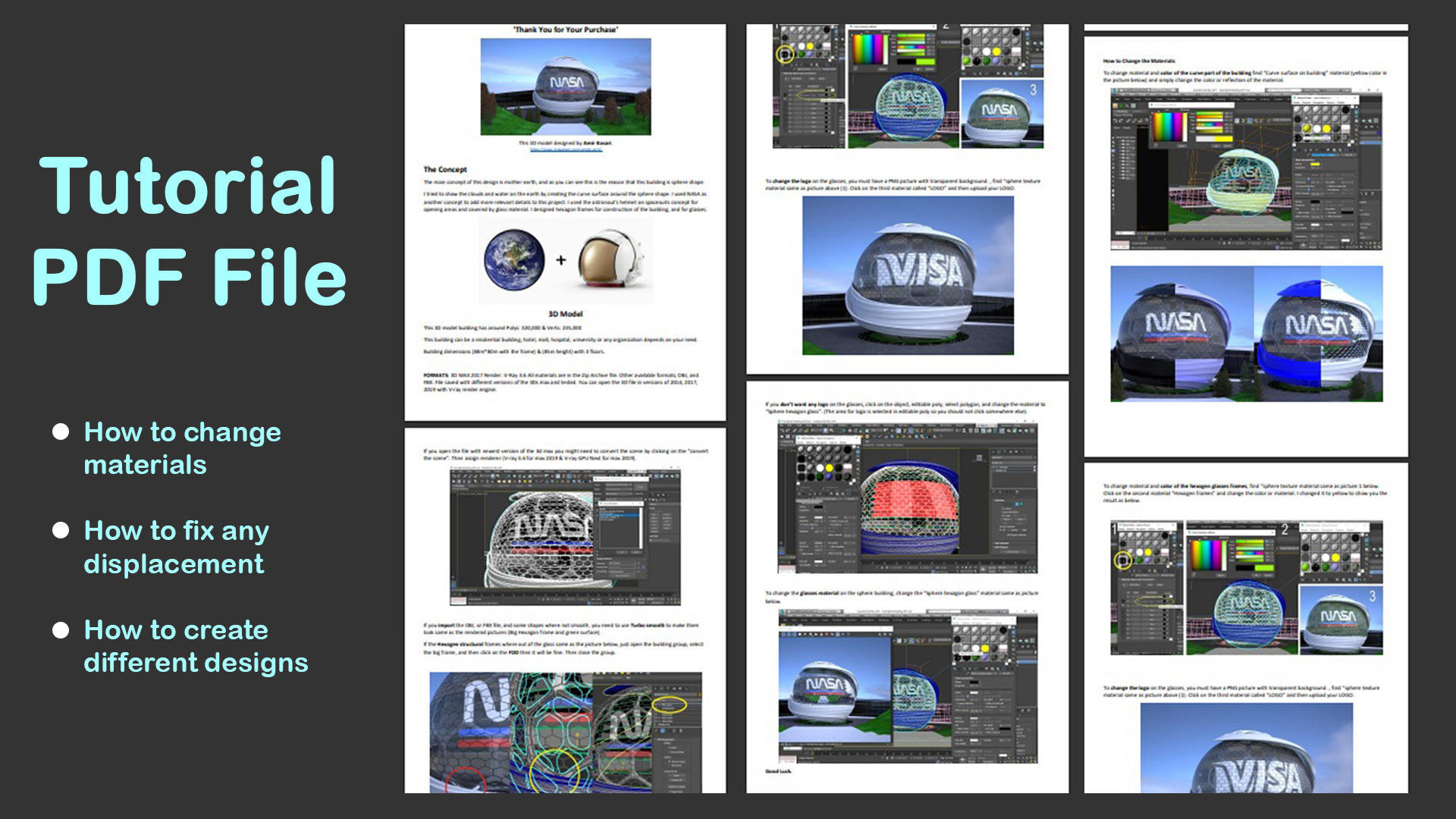The height and width of the screenshot is (819, 1456).
Task: Follow the blue hyperlink under the designer credit
Action: (x=566, y=149)
